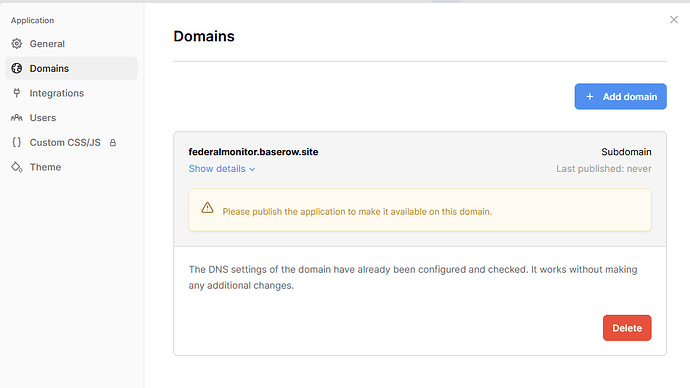Select the Domains menu item

[71, 68]
